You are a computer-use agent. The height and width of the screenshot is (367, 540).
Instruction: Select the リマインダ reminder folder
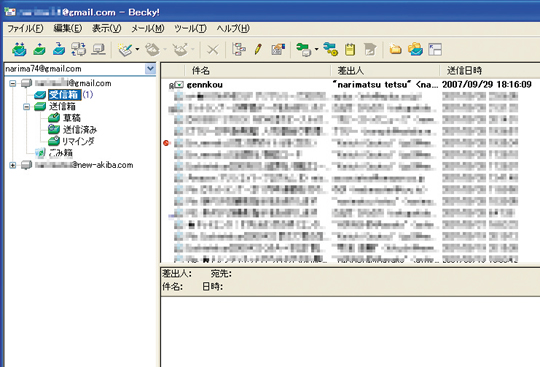(x=78, y=141)
